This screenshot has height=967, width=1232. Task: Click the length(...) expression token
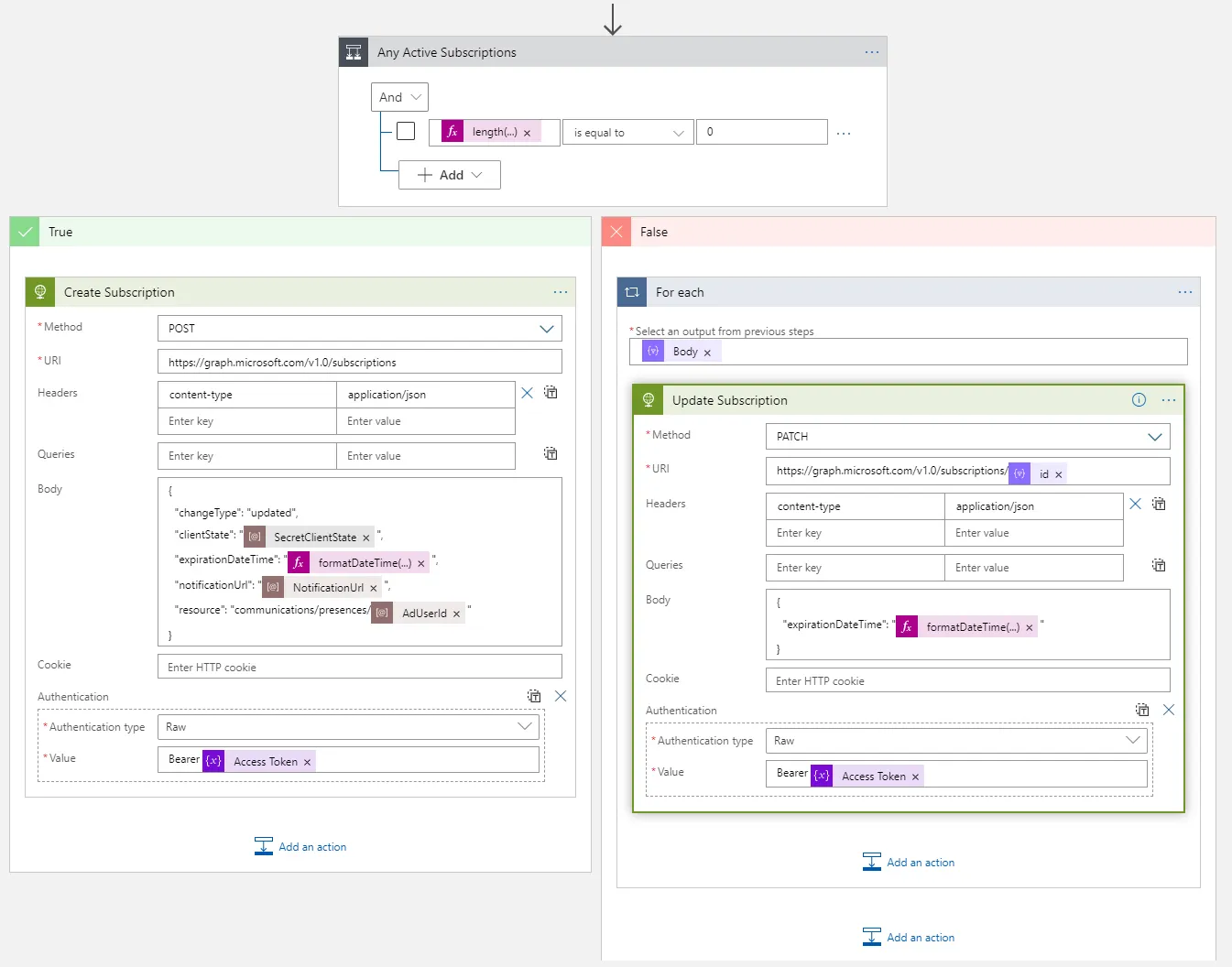(489, 132)
